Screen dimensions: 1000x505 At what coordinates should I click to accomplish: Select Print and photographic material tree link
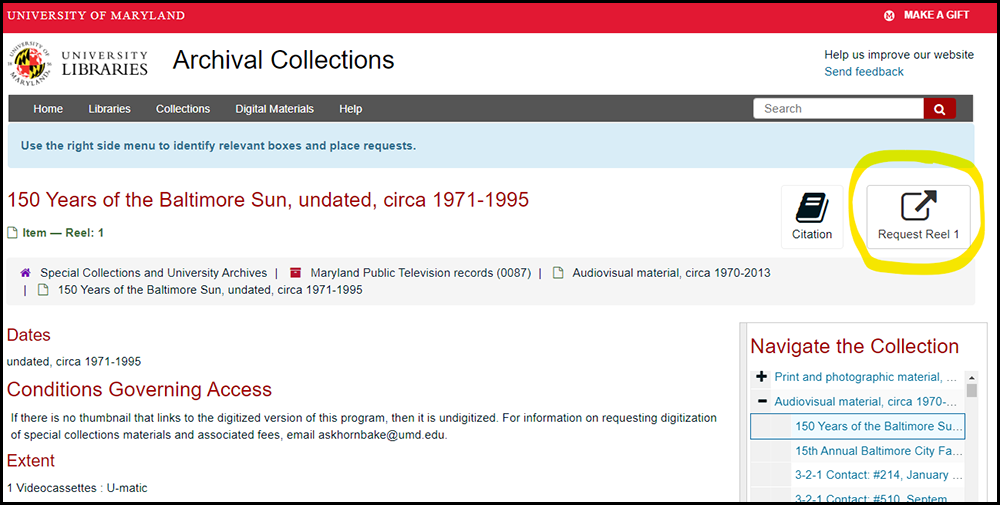pyautogui.click(x=865, y=377)
